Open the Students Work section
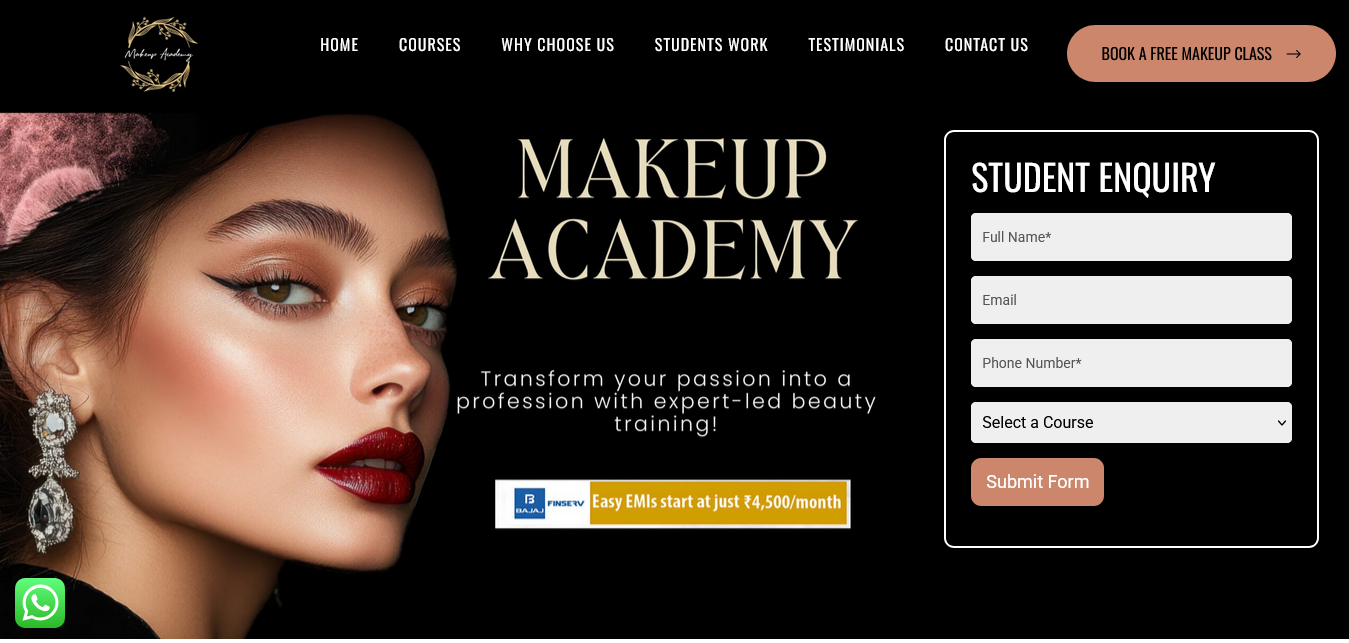Image resolution: width=1349 pixels, height=643 pixels. [x=711, y=45]
